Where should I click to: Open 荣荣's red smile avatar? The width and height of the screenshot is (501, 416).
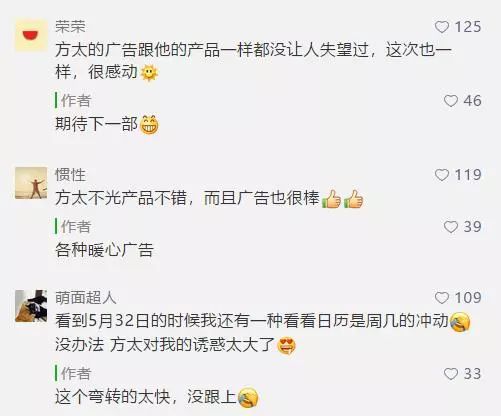[x=31, y=35]
